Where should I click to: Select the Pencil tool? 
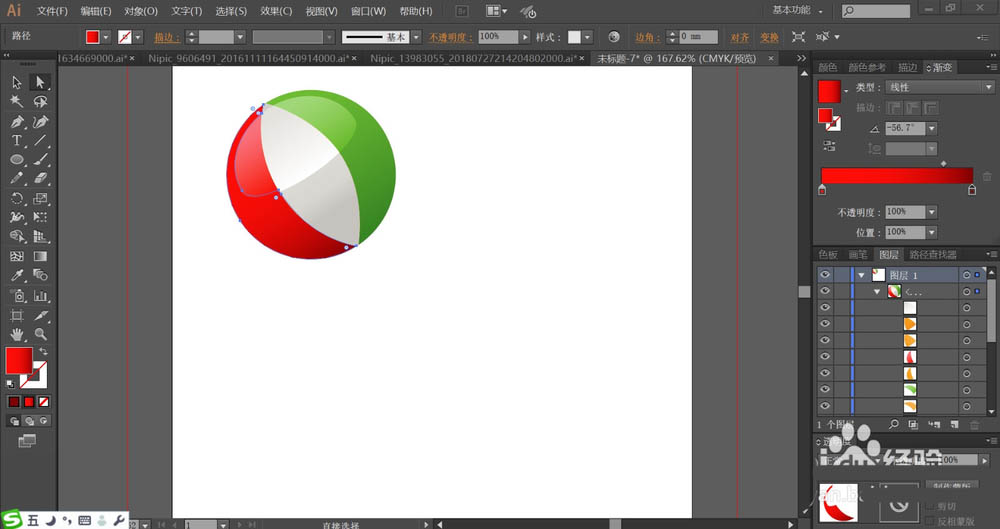click(17, 179)
